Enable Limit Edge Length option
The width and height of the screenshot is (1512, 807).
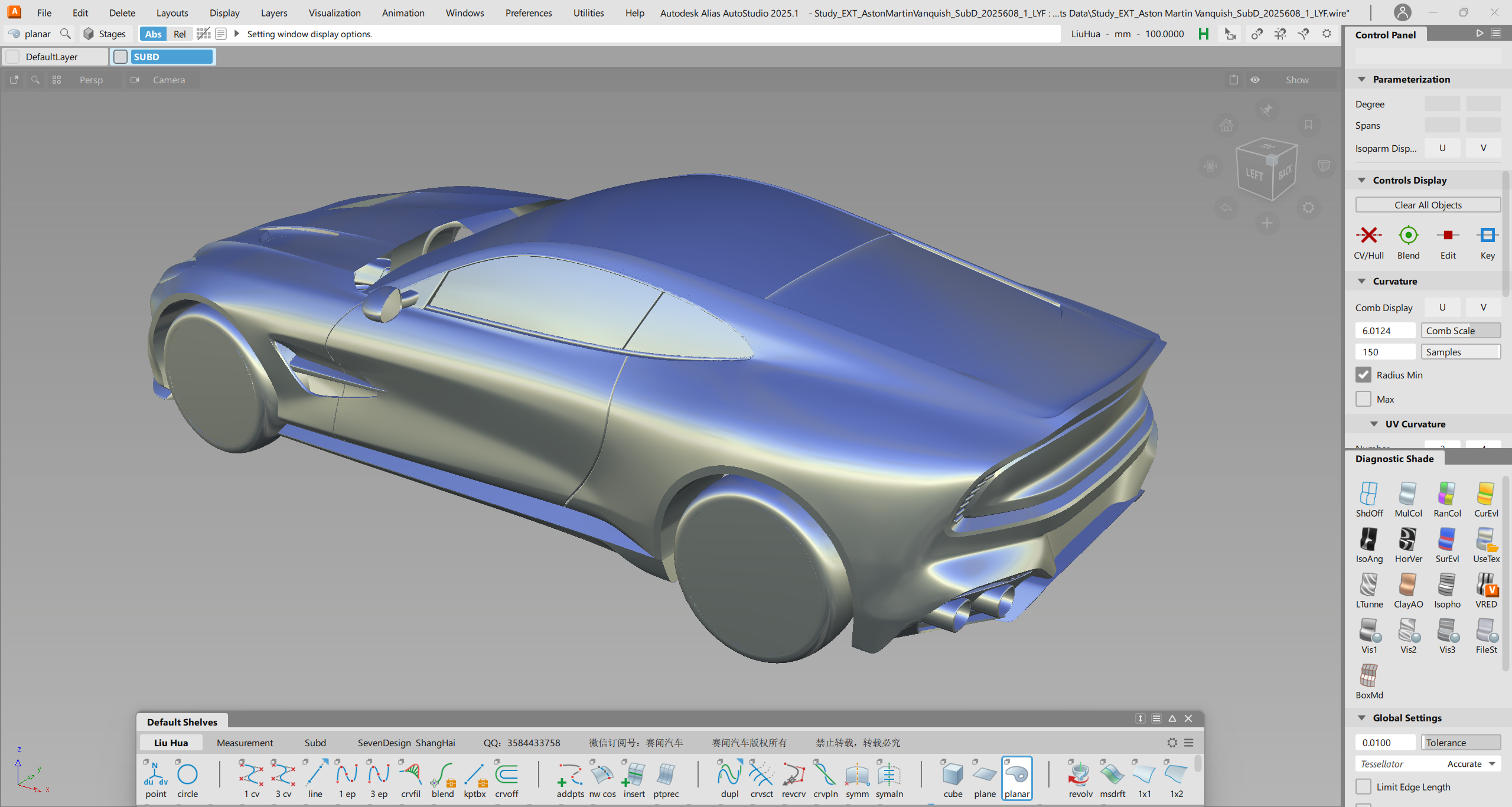(1363, 786)
